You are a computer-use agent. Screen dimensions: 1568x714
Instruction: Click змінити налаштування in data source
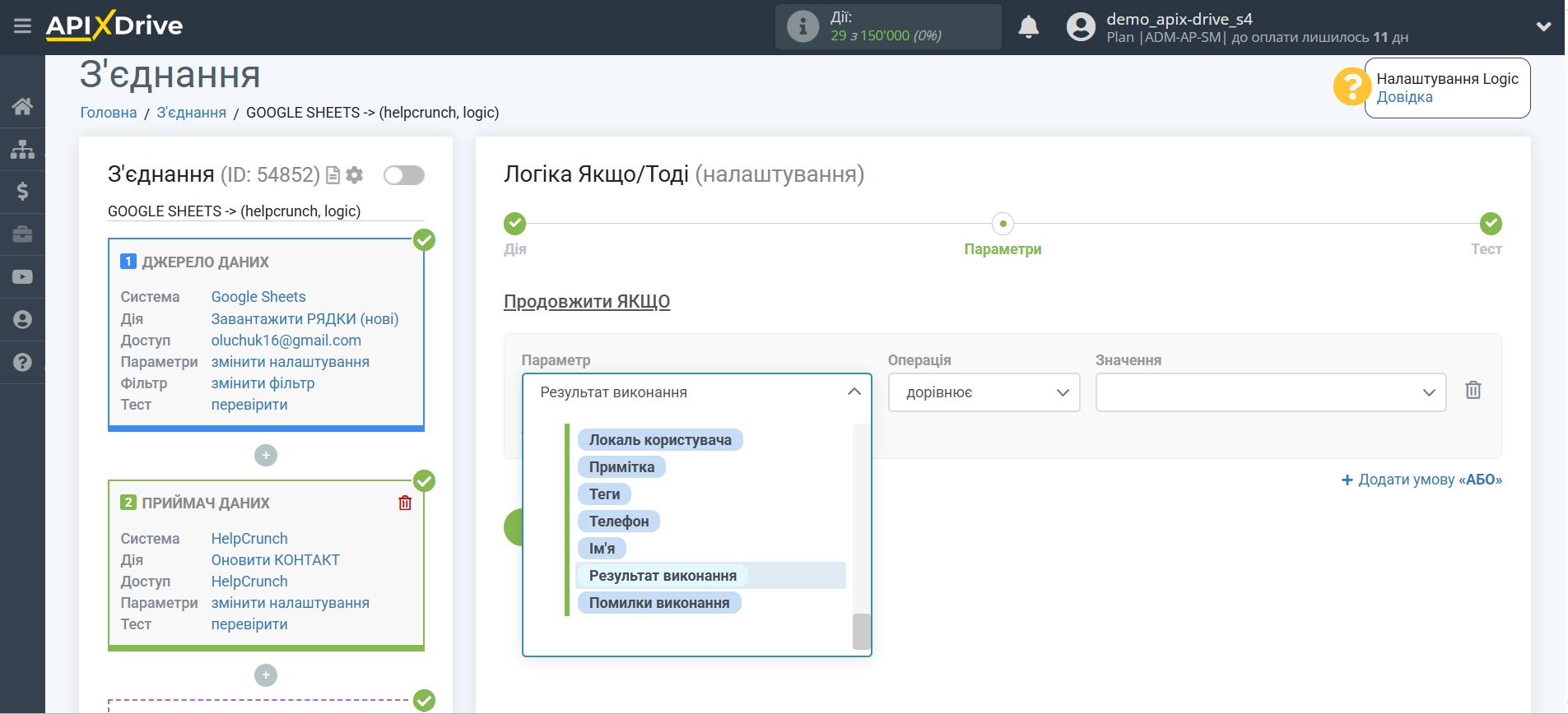[x=290, y=362]
